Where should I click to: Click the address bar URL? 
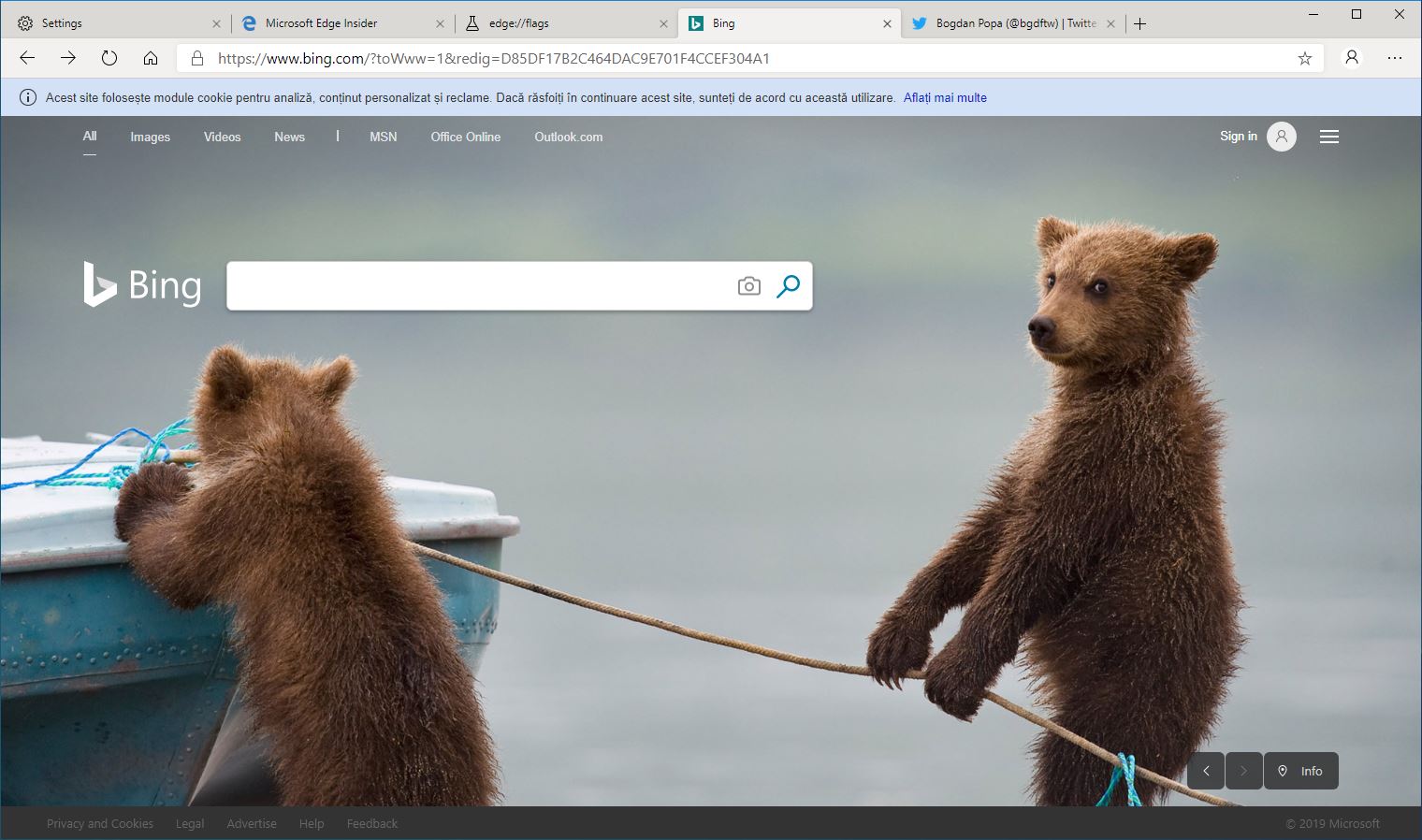point(494,58)
